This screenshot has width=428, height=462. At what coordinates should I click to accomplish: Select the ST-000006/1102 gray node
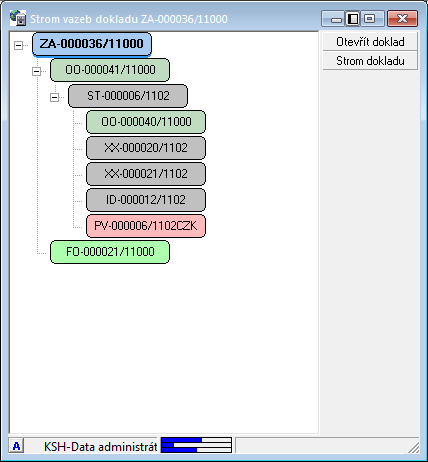pyautogui.click(x=128, y=96)
